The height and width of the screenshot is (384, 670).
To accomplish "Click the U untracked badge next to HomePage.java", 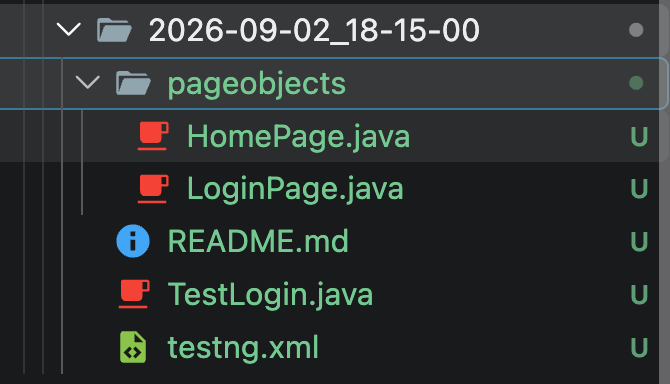I will click(639, 136).
